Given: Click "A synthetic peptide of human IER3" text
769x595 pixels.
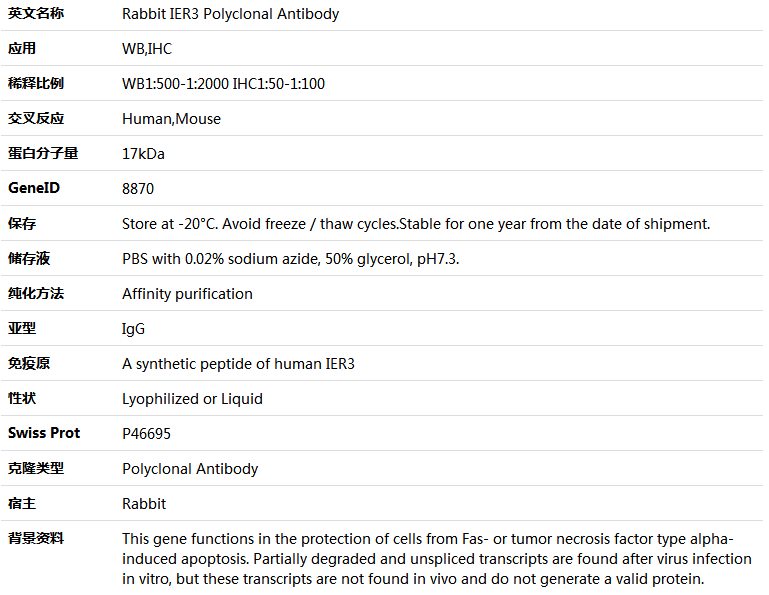Looking at the screenshot, I should pos(238,364).
